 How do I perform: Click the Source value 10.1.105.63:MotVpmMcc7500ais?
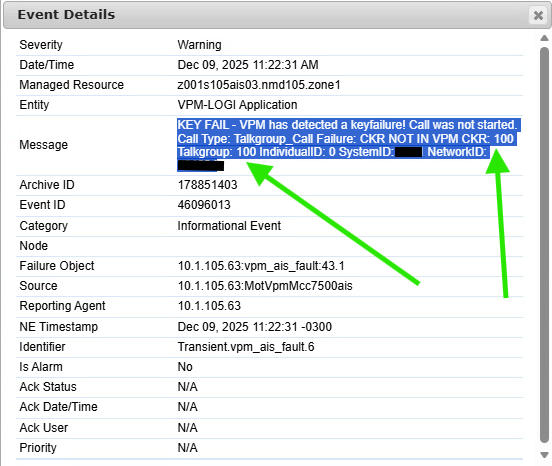[265, 286]
